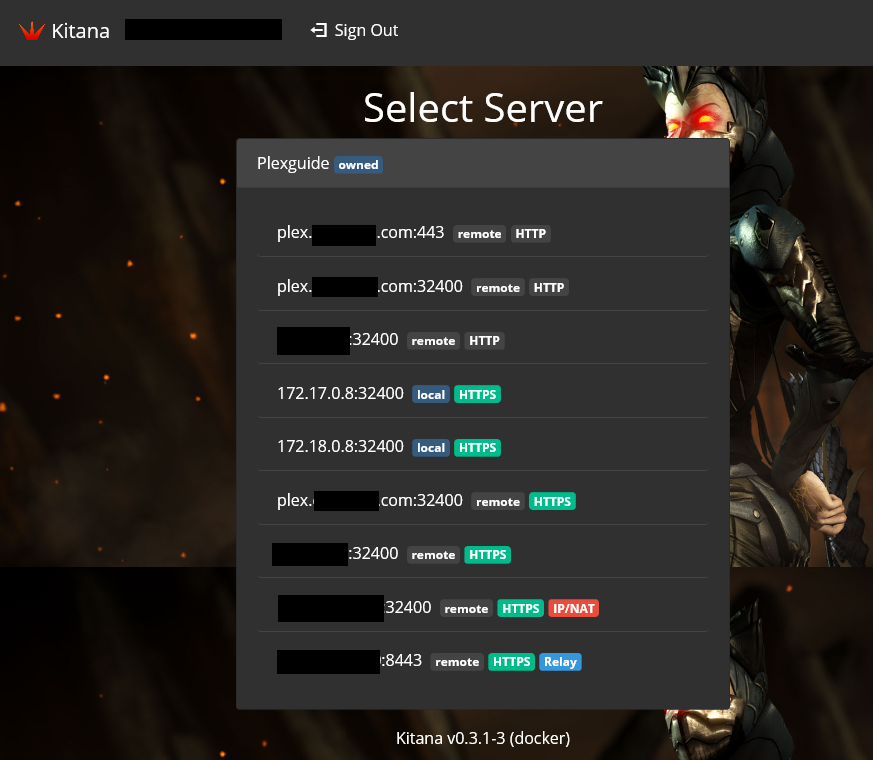
Task: Select the 32400 connection marked IP/NAT
Action: click(483, 607)
